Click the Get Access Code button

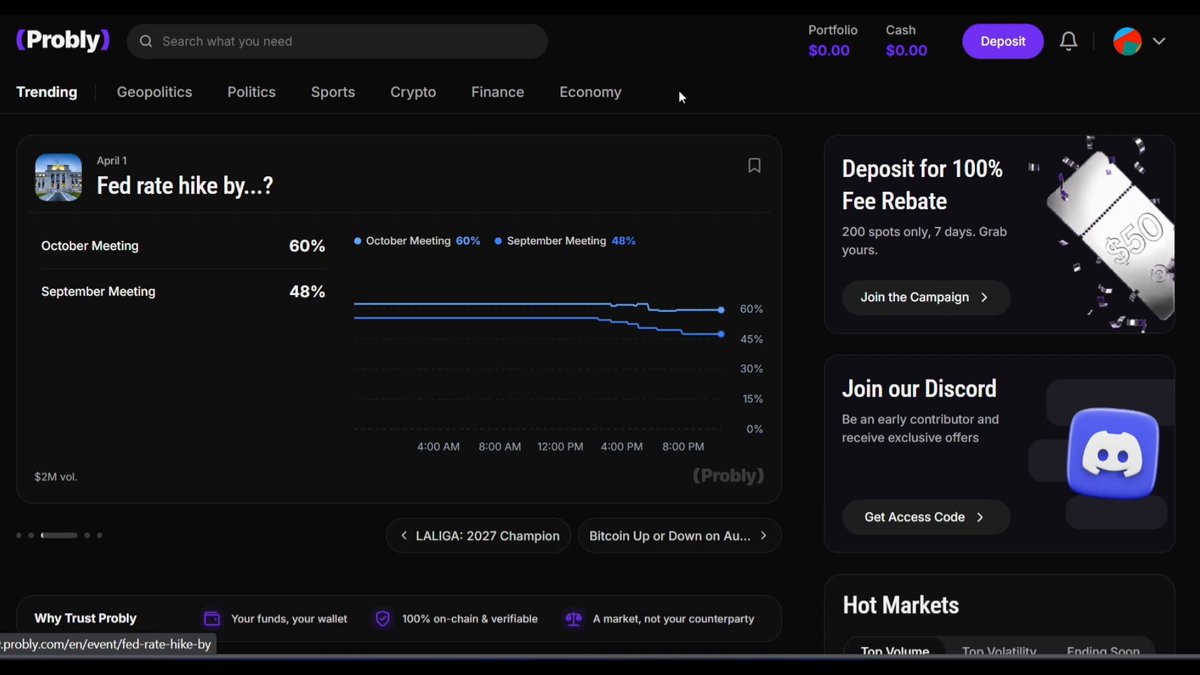[x=926, y=517]
